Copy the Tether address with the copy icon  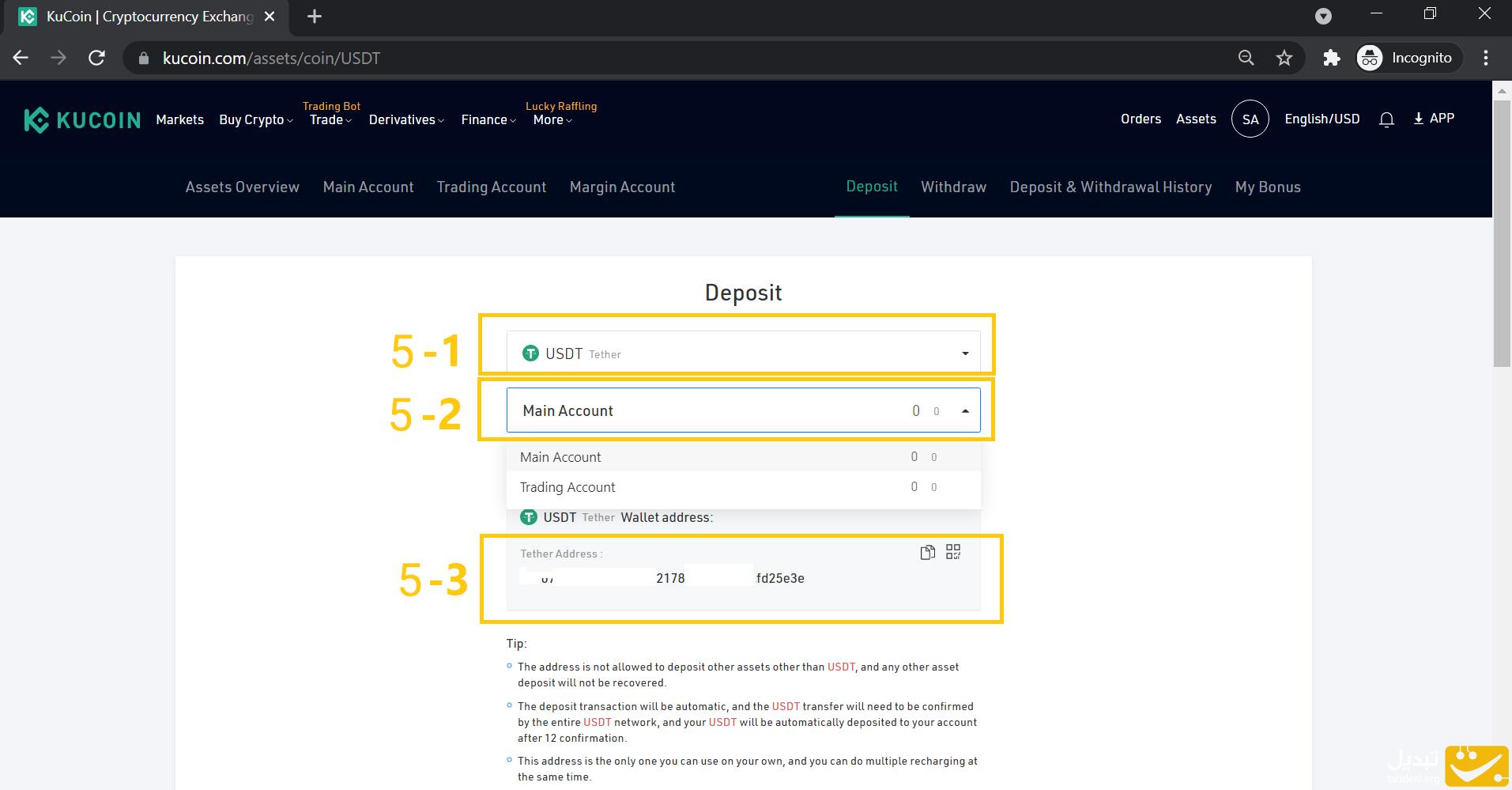pyautogui.click(x=928, y=552)
